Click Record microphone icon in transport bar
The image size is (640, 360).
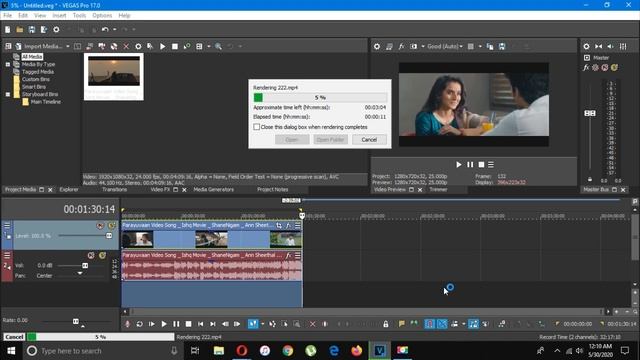click(x=127, y=324)
